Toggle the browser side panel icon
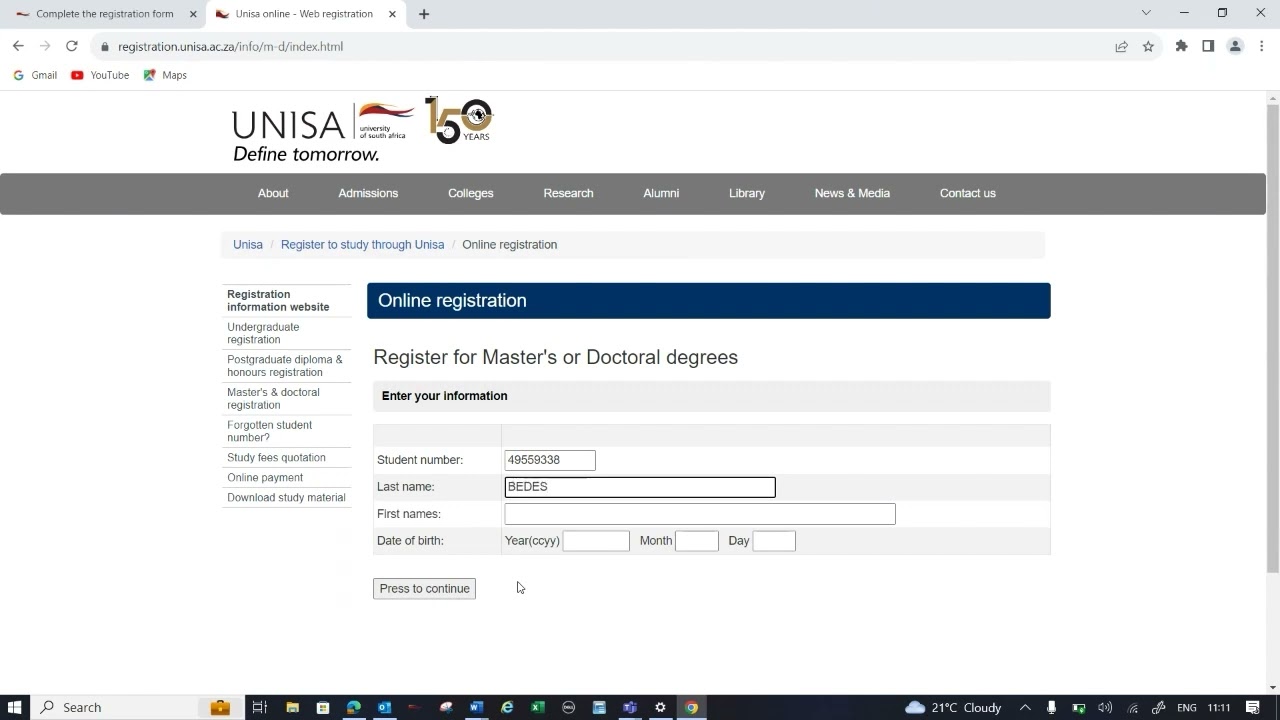Image resolution: width=1280 pixels, height=720 pixels. point(1208,46)
